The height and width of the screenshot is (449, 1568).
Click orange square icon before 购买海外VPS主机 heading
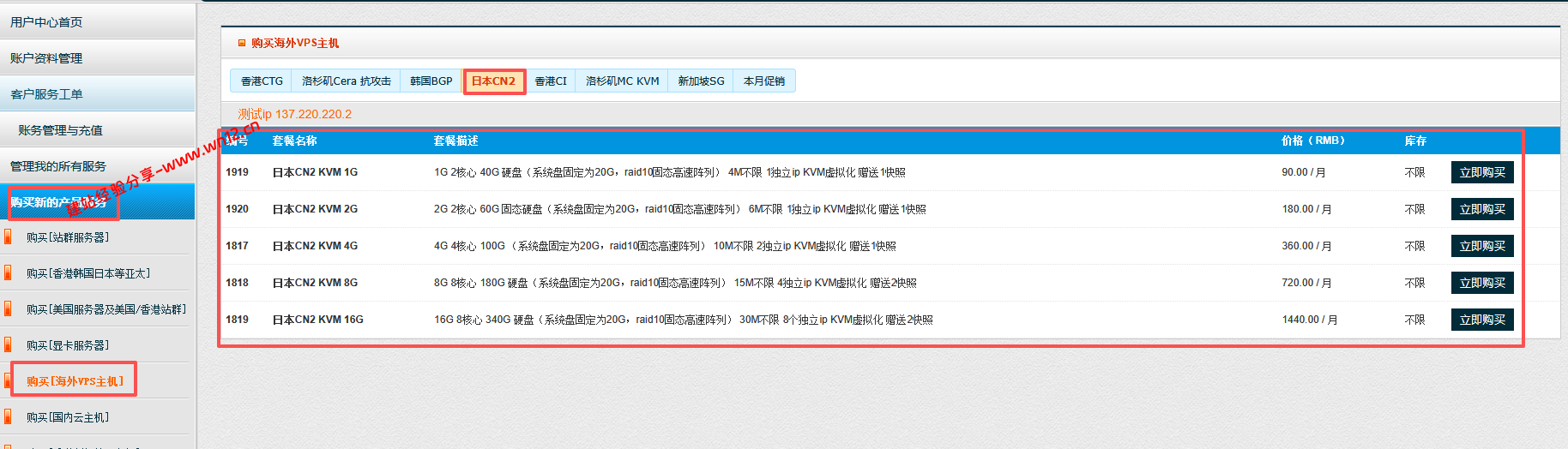242,43
